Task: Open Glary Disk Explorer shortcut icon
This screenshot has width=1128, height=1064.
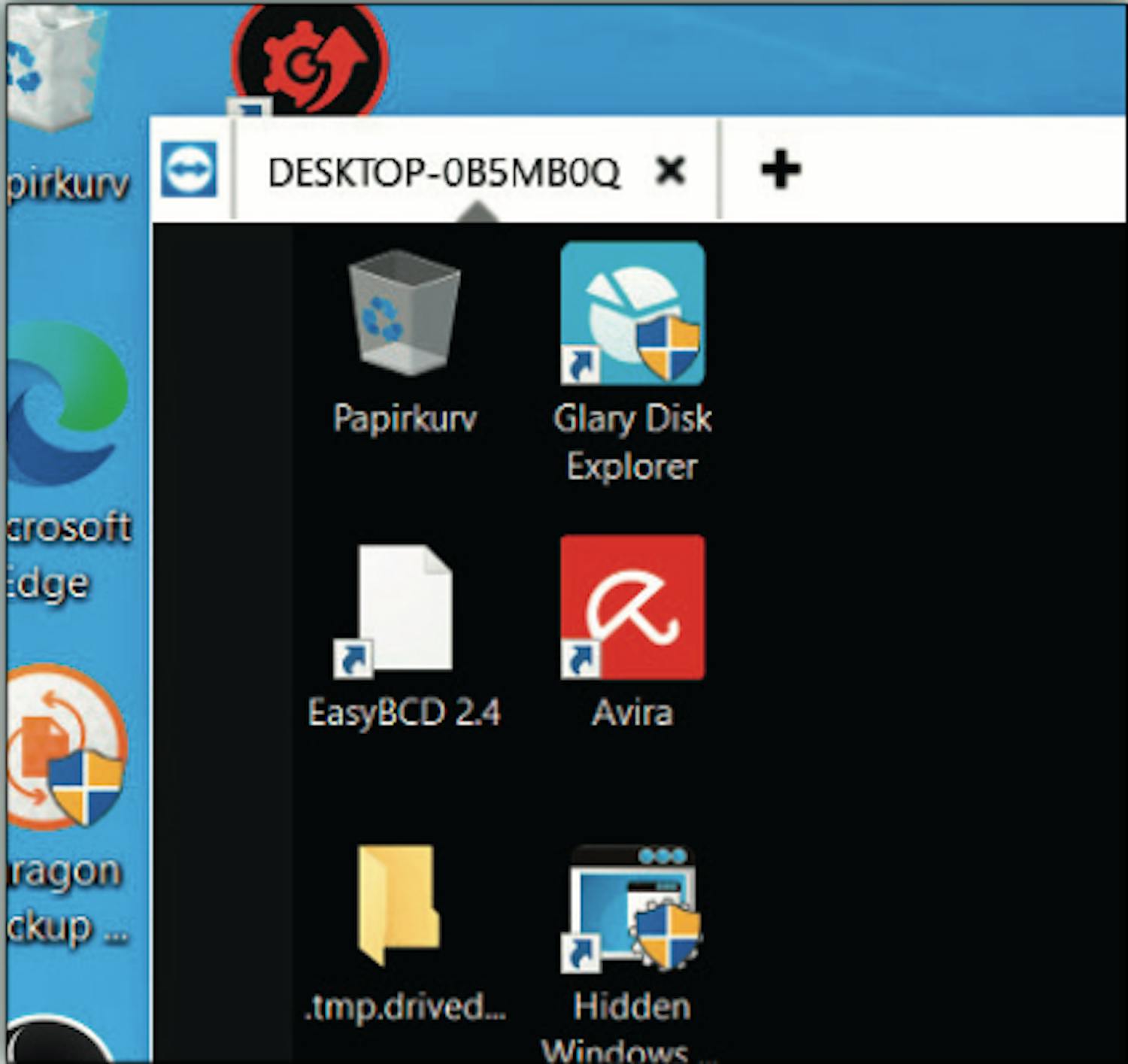Action: (632, 314)
